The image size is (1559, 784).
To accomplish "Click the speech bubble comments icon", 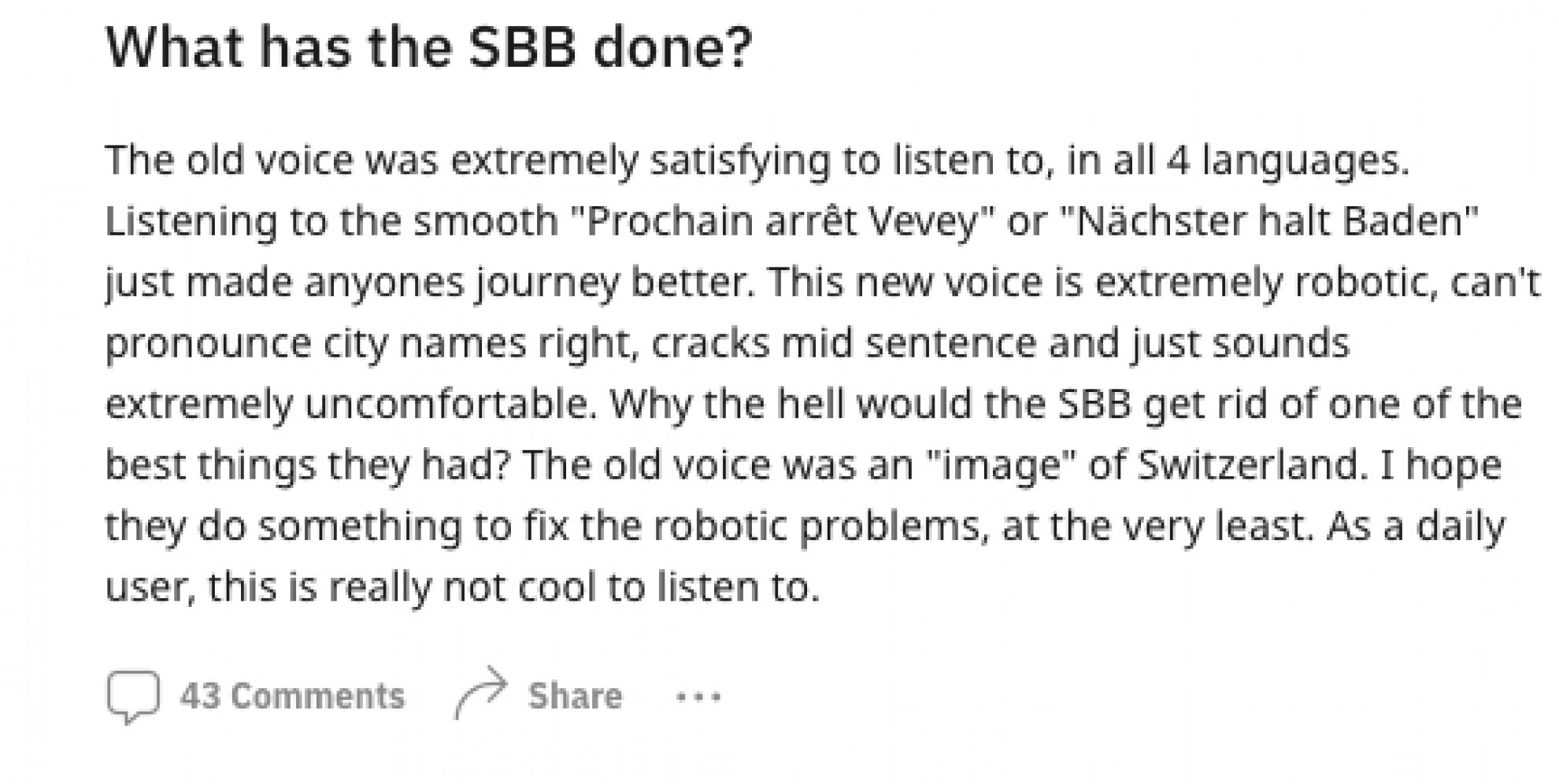I will 132,696.
